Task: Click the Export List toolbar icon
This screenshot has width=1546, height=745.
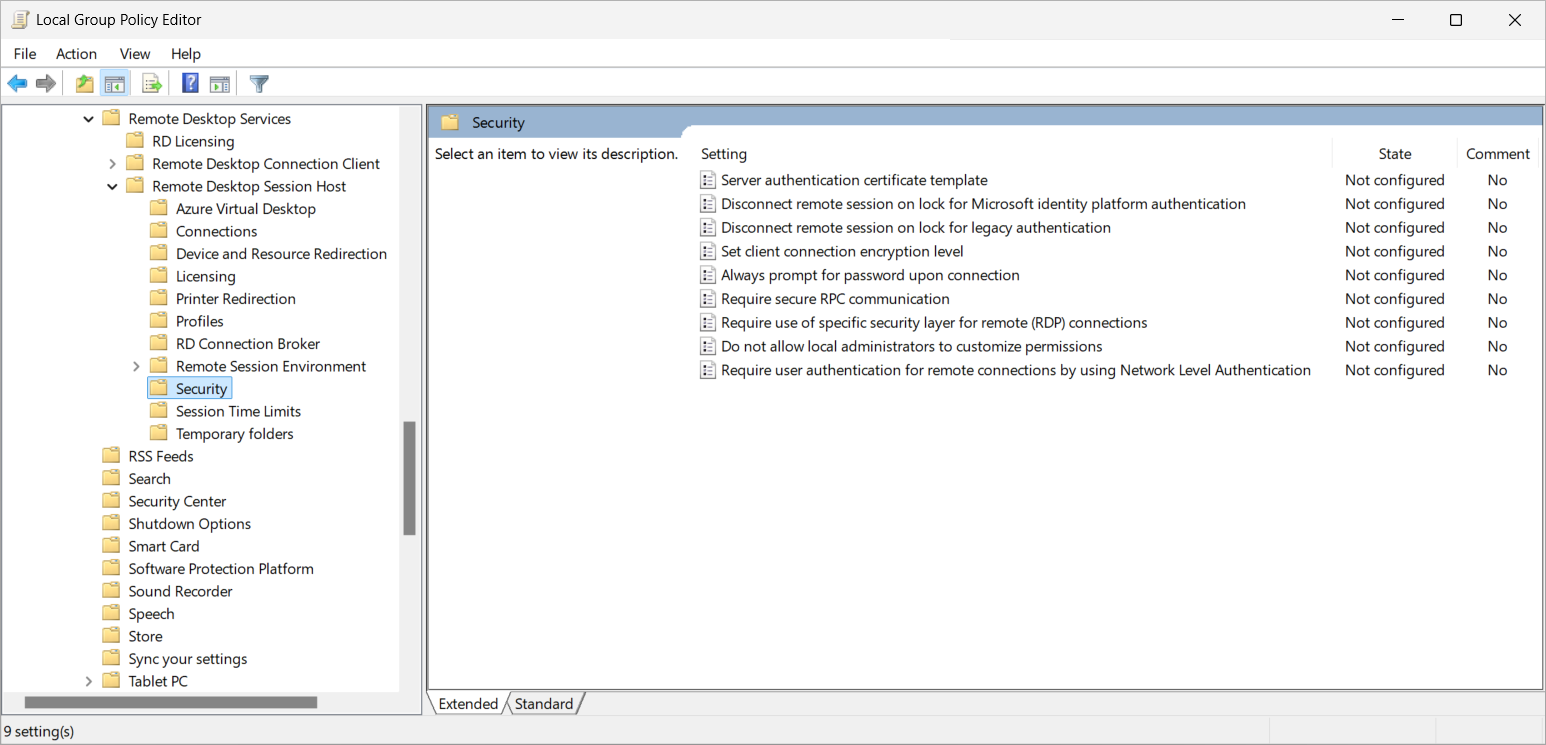Action: 152,84
